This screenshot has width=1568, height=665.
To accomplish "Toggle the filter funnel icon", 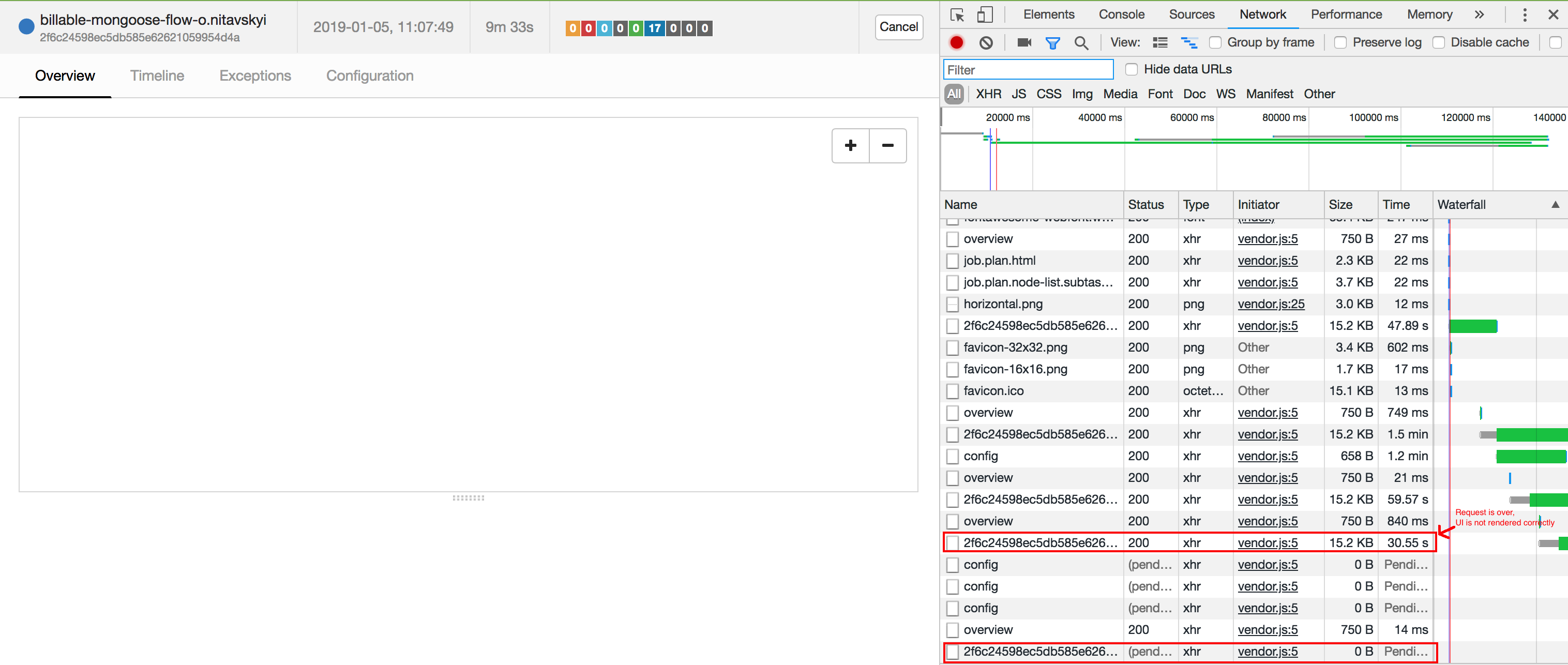I will [x=1052, y=42].
